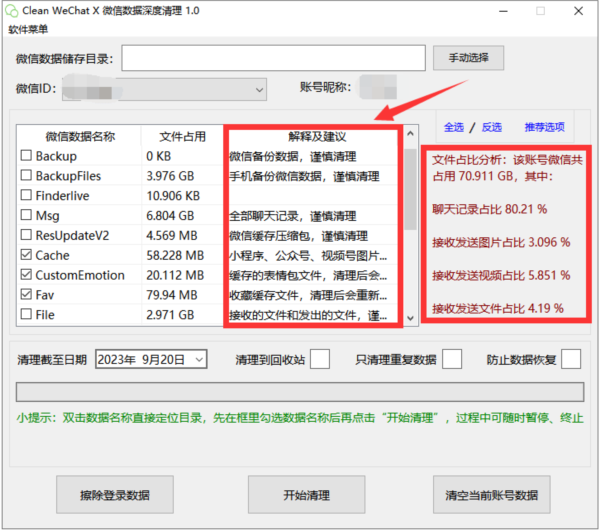Viewport: 600px width, 530px height.
Task: Click the 全选 link
Action: 453,127
